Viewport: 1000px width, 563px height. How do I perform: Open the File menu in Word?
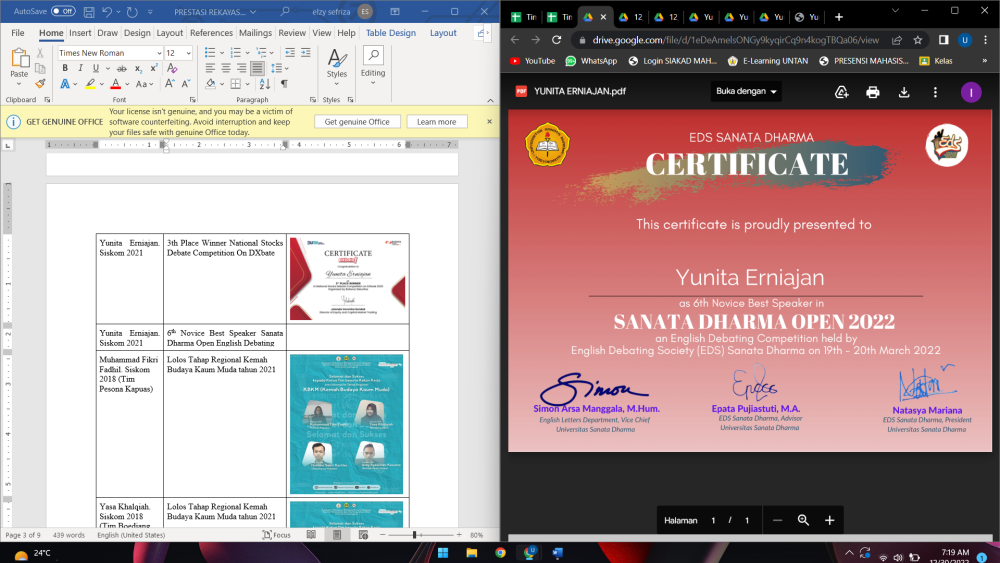point(18,33)
